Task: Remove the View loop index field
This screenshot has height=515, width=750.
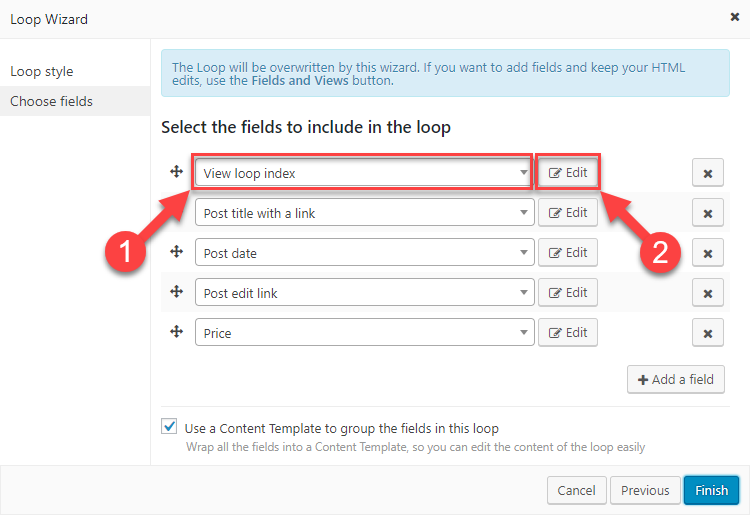Action: (707, 173)
